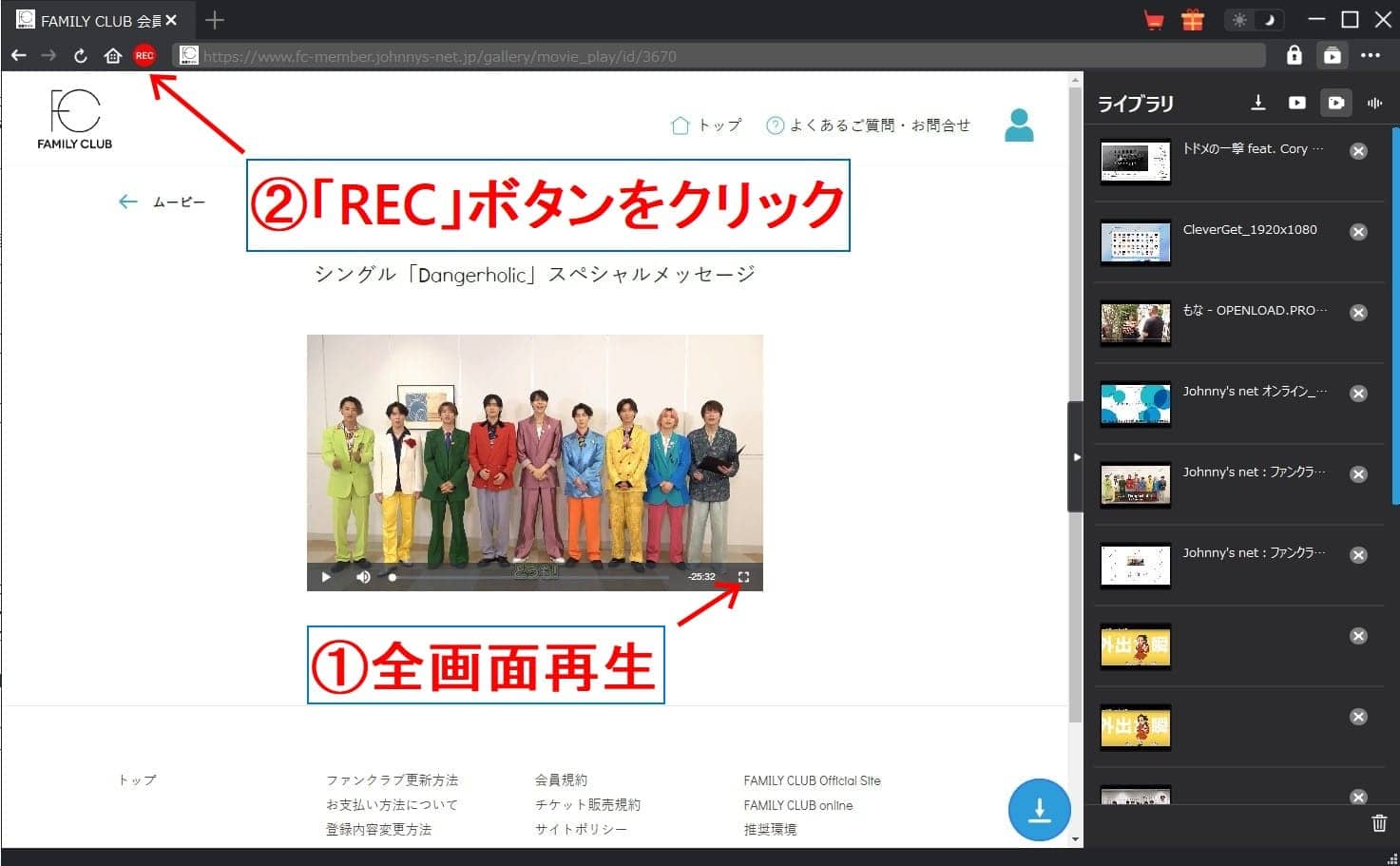Open the トドメの一撃 feat. Cory thumbnail

click(x=1135, y=163)
